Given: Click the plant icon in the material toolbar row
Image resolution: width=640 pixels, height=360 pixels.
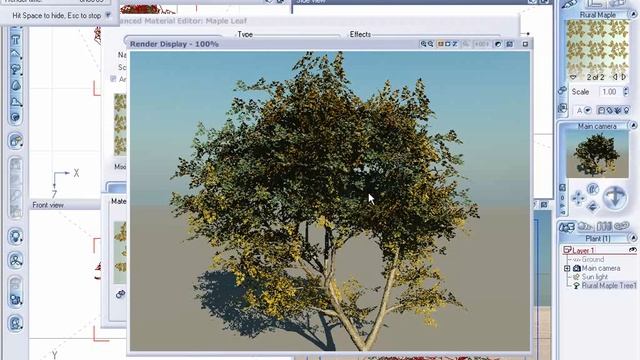Looking at the screenshot, I should click(618, 110).
